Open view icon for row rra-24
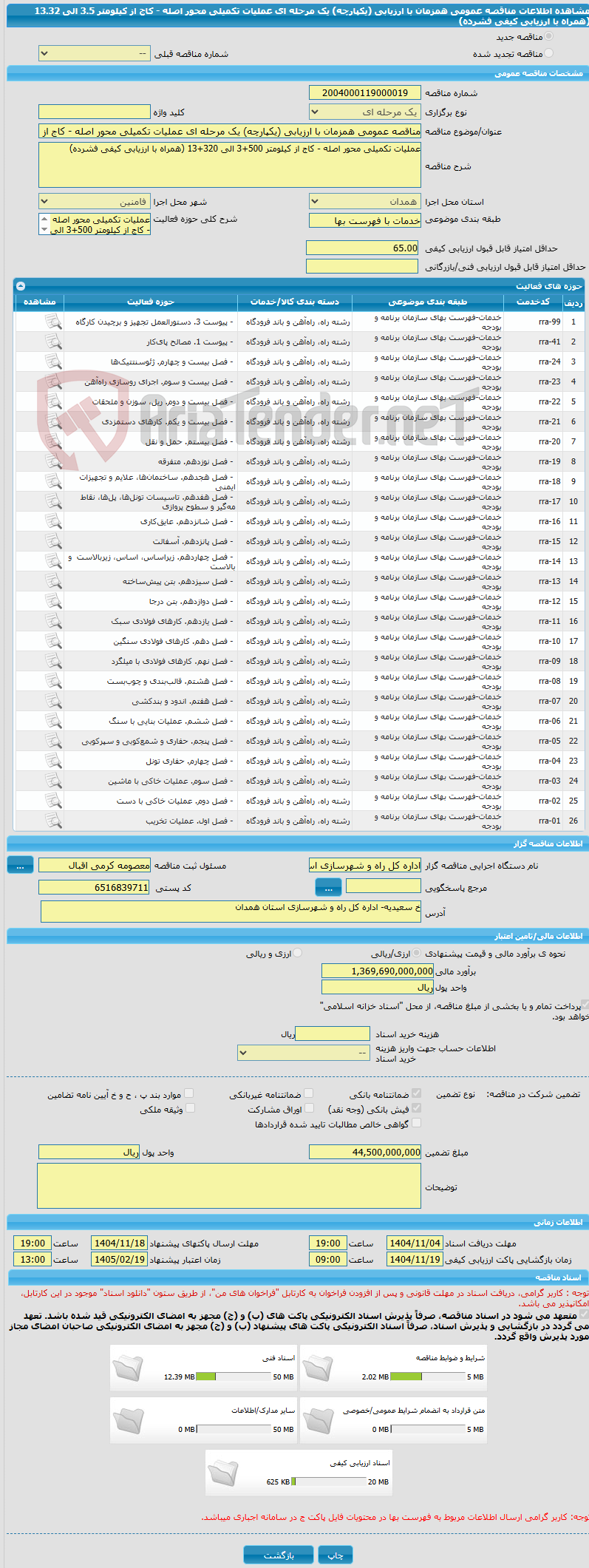This screenshot has height=1568, width=589. 53,362
